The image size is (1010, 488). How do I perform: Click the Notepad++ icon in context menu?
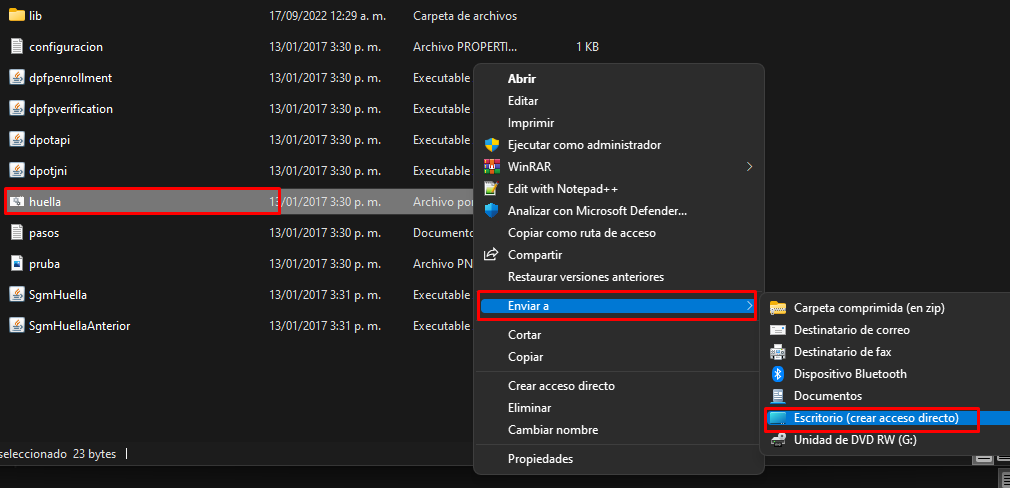pyautogui.click(x=492, y=189)
